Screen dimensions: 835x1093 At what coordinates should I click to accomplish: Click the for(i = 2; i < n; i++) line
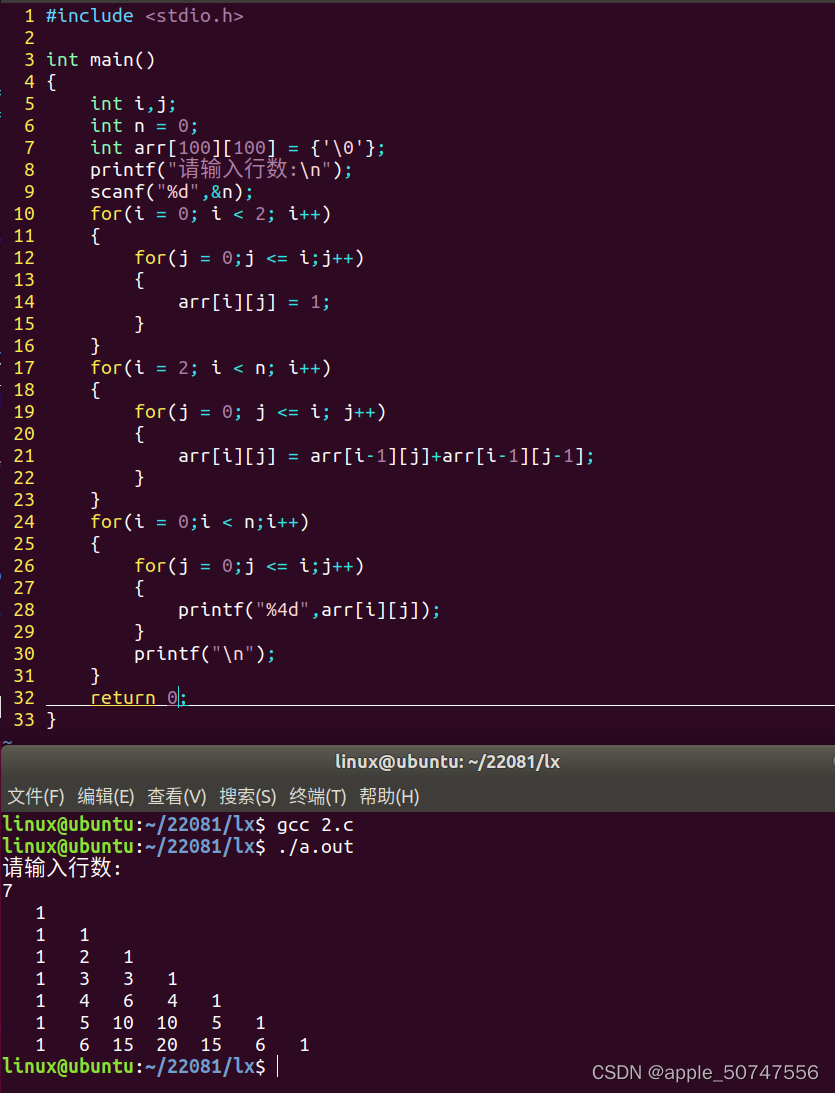point(210,367)
